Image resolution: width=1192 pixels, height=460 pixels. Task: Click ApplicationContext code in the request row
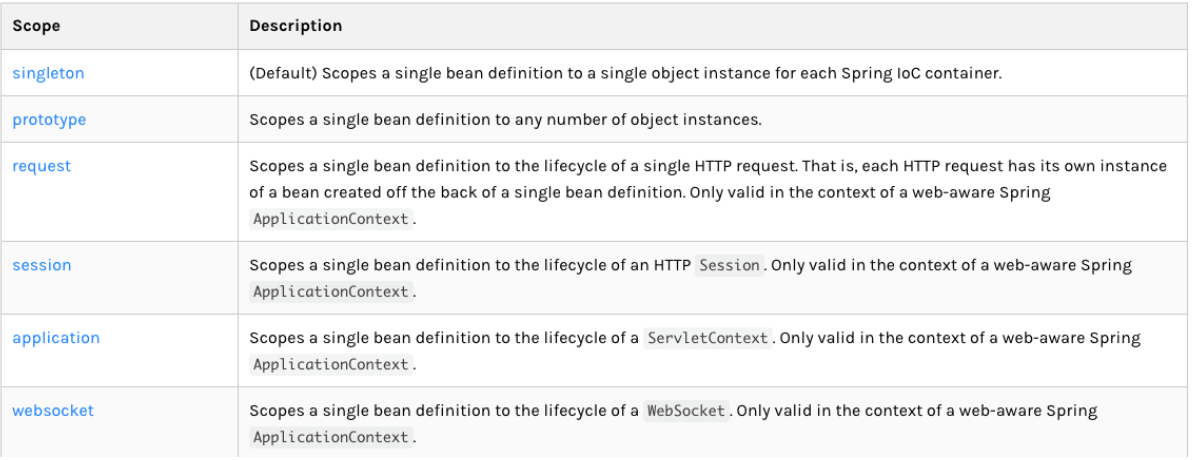pos(331,219)
